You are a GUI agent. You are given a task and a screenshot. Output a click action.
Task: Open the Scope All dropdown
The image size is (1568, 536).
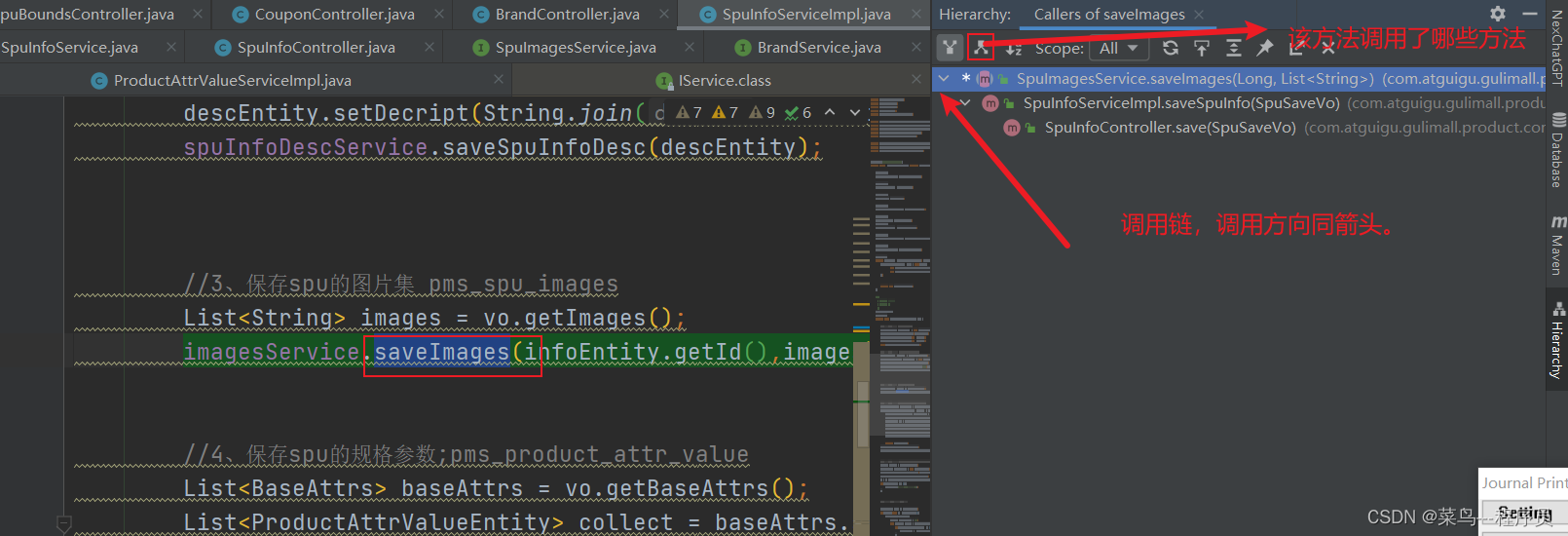pos(1119,48)
